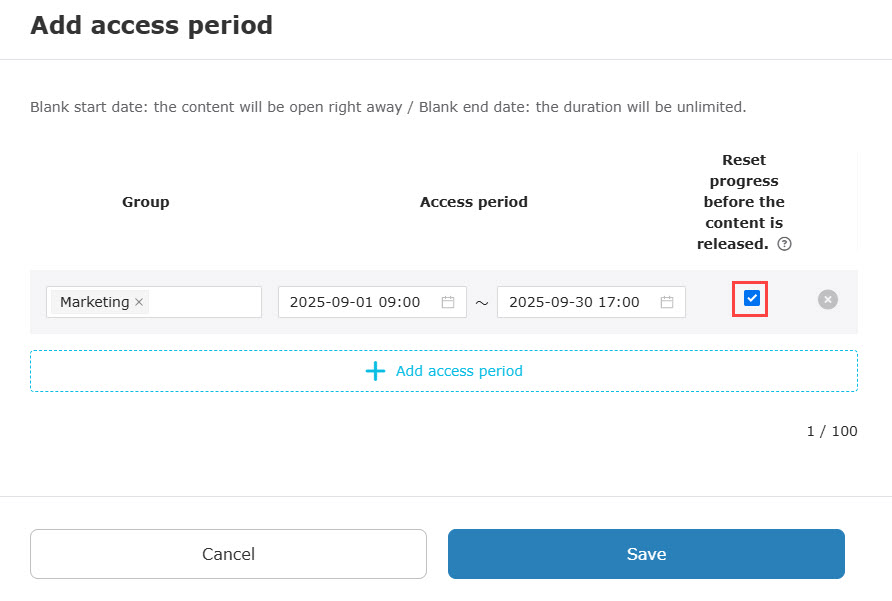Open calendar icon in end date field
Image resolution: width=892 pixels, height=601 pixels.
tap(667, 302)
